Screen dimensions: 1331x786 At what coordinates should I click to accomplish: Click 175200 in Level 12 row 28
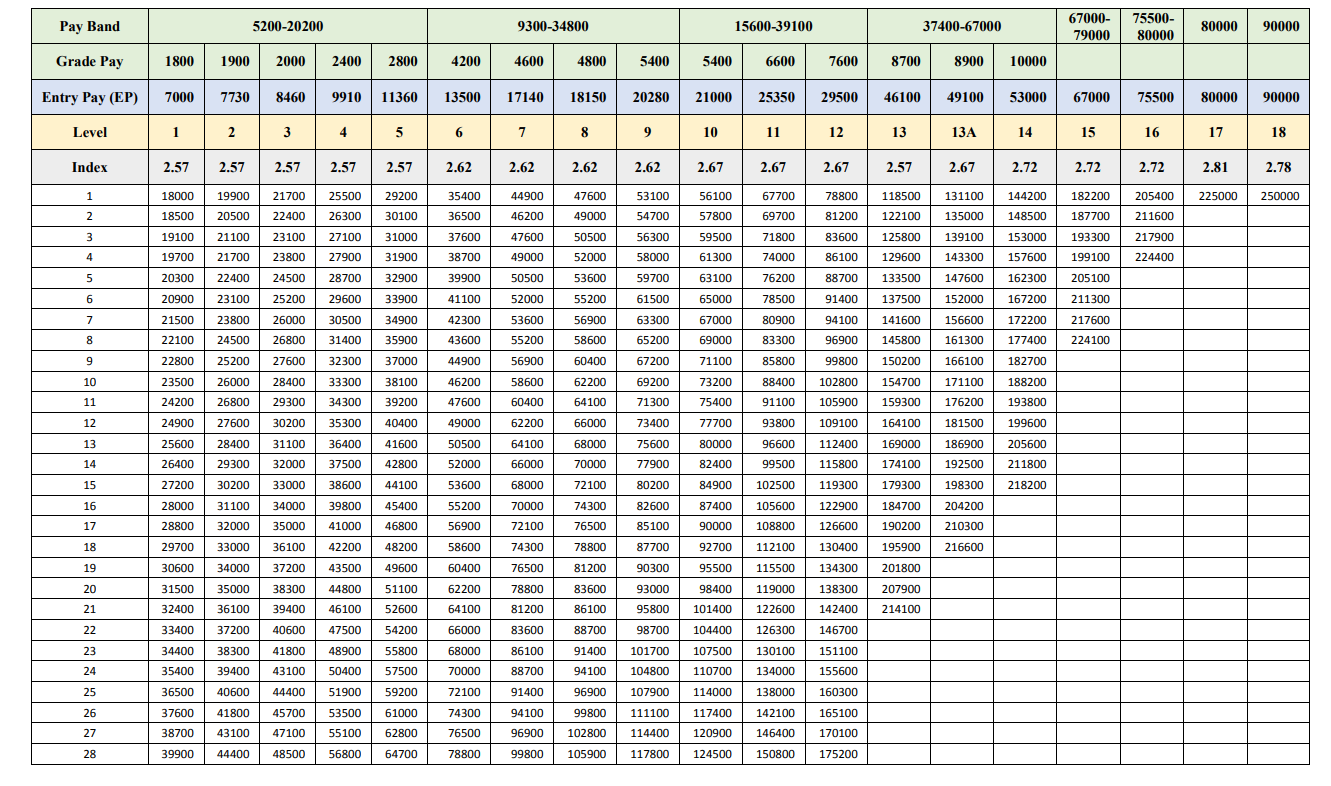click(838, 754)
